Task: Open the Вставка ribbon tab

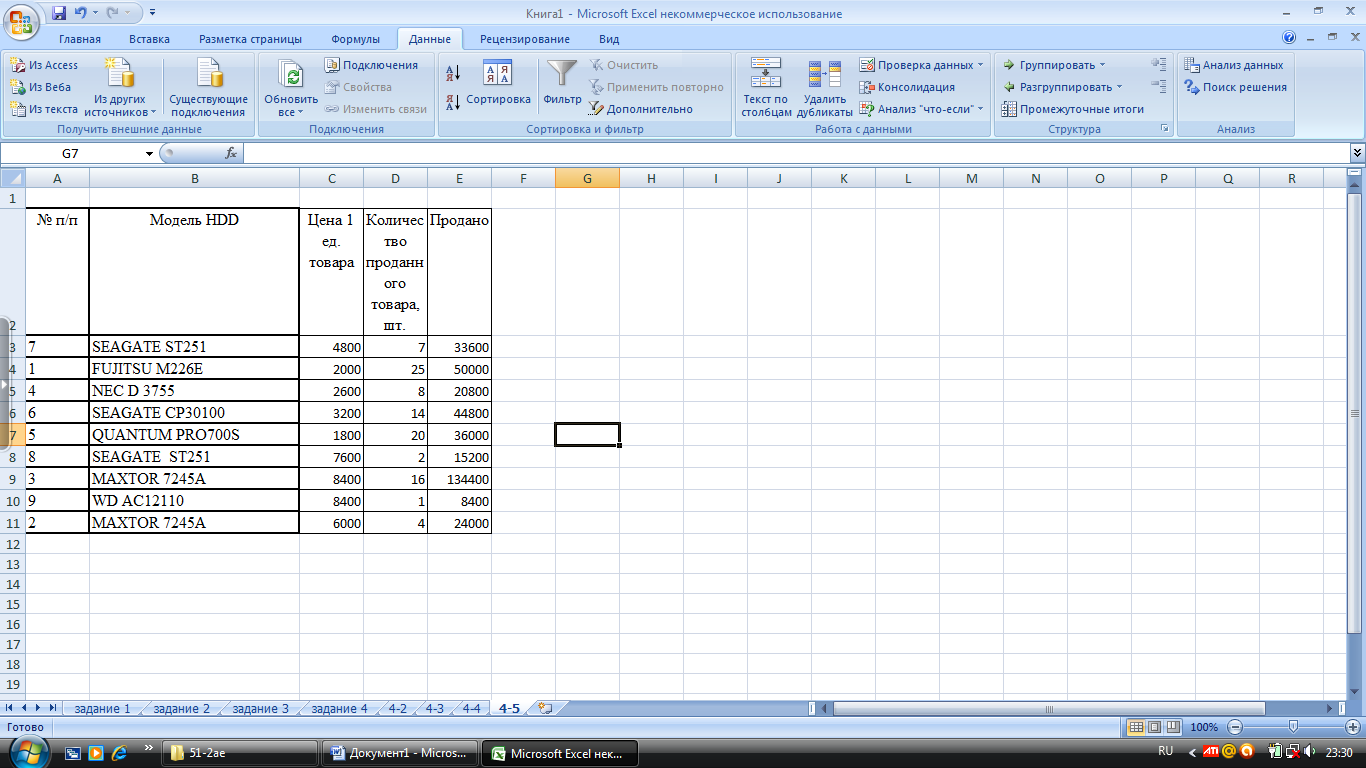Action: [x=149, y=39]
